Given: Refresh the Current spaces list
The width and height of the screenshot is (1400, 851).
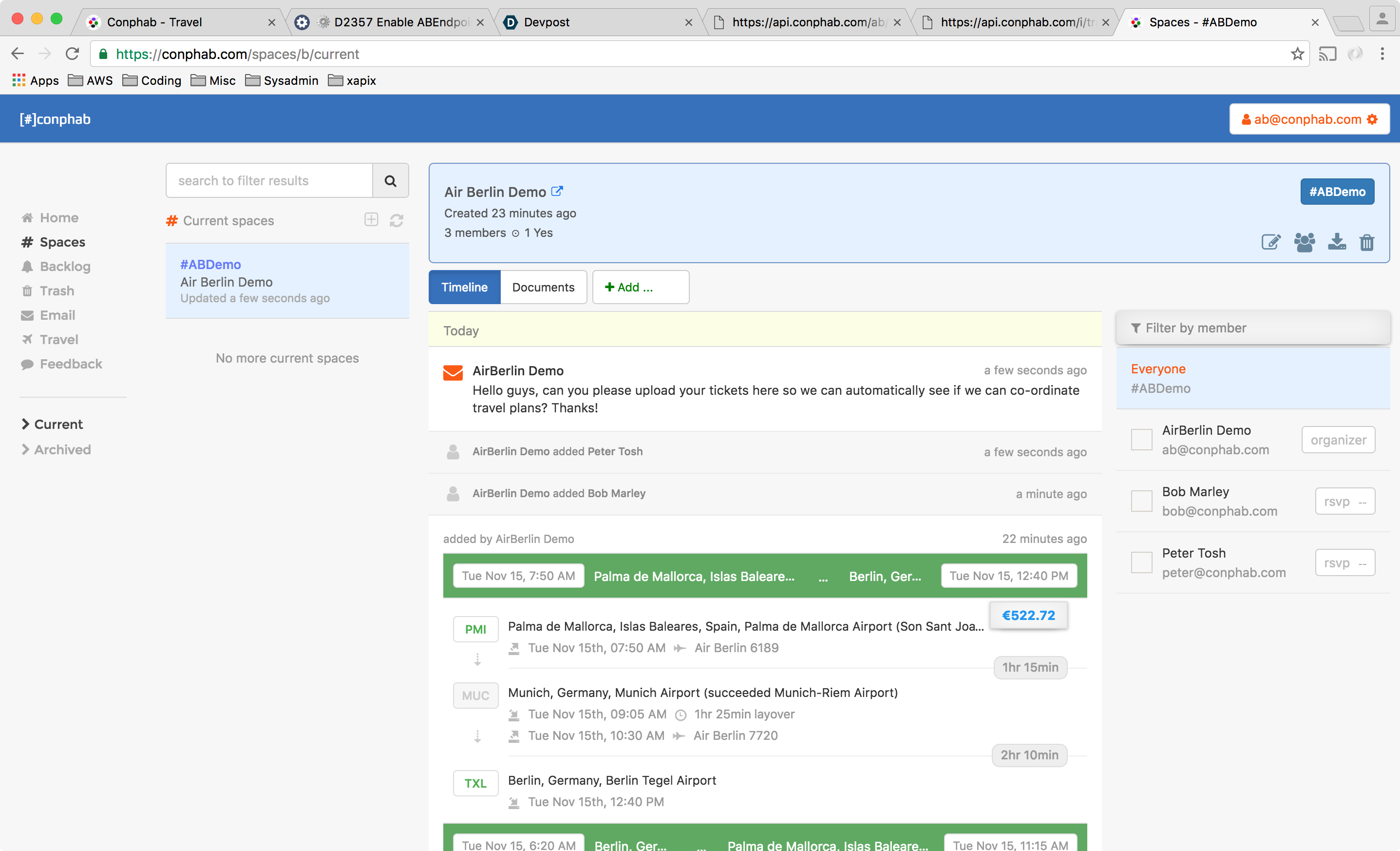Looking at the screenshot, I should point(397,221).
